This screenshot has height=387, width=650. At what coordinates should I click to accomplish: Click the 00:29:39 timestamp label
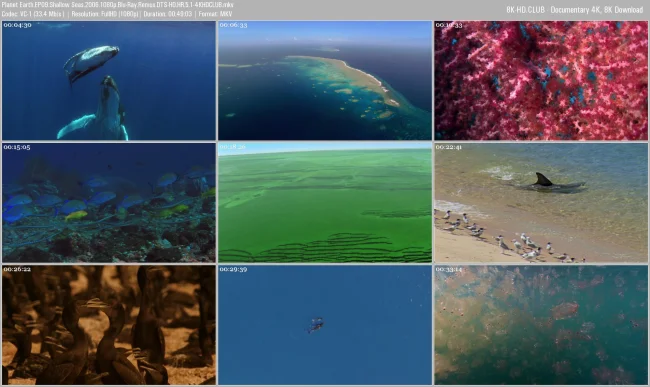click(233, 269)
